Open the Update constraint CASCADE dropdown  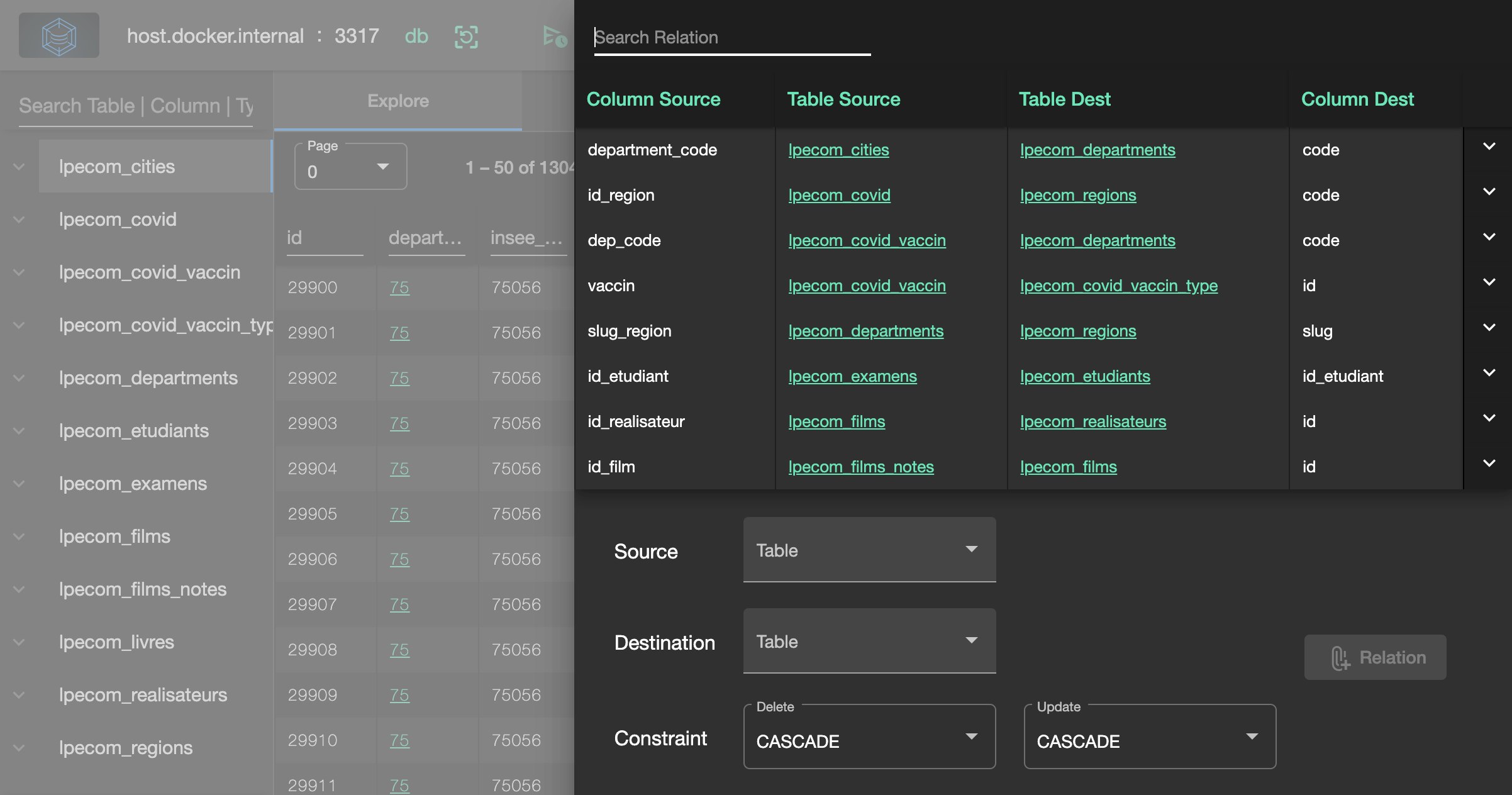1150,737
